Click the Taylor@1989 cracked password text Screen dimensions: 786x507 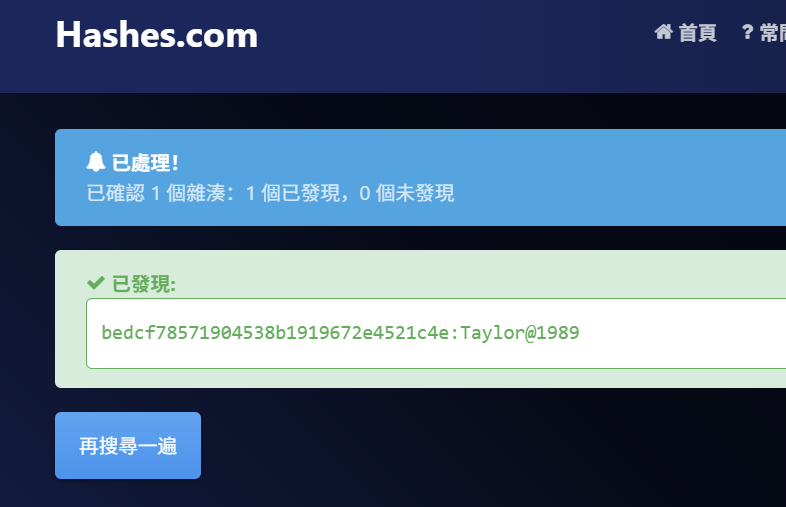(x=520, y=333)
